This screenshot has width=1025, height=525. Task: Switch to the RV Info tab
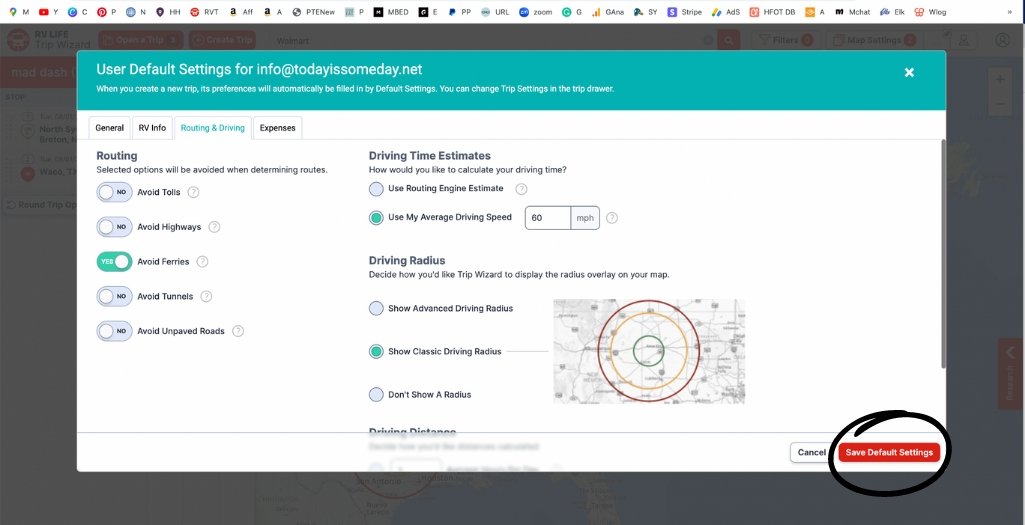click(x=152, y=128)
